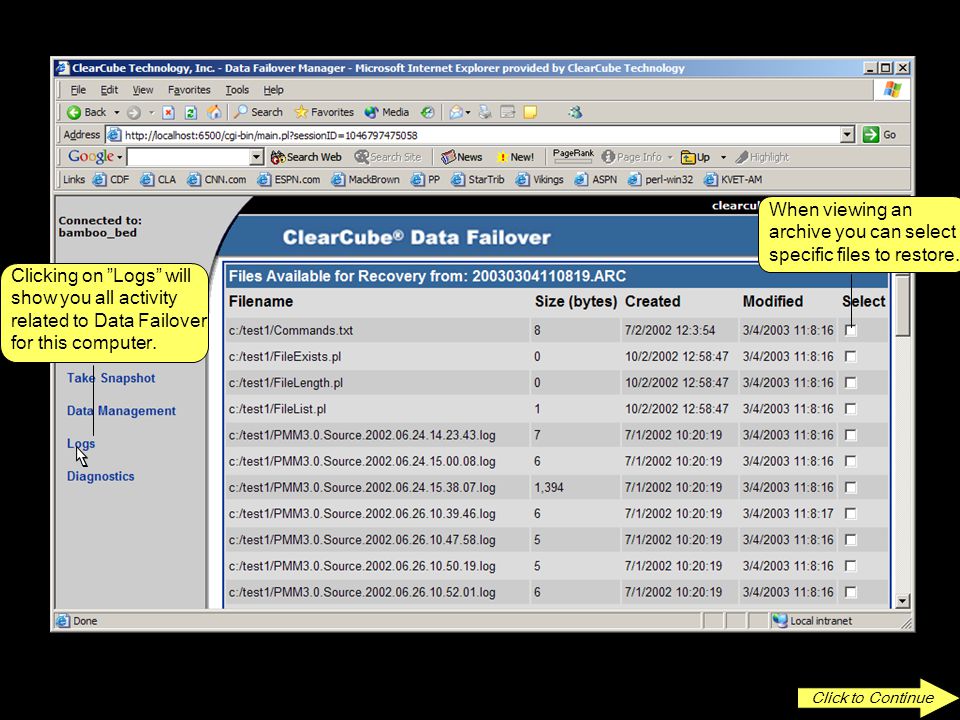Open the Mail icon dropdown arrow

(x=468, y=112)
